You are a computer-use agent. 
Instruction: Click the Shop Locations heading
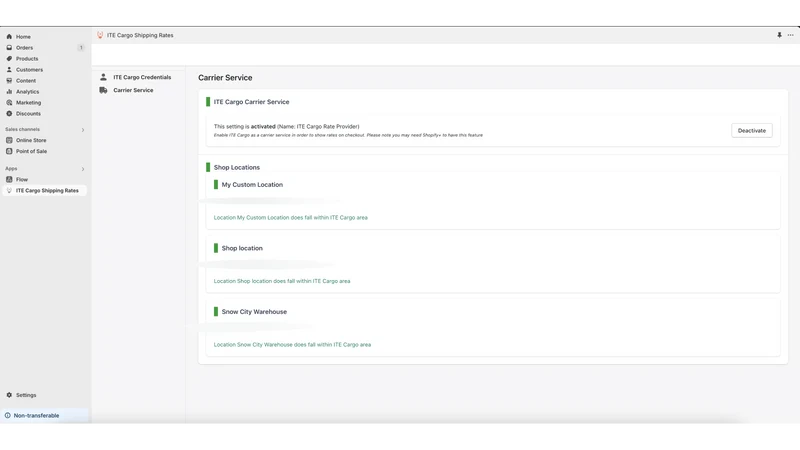pos(237,167)
